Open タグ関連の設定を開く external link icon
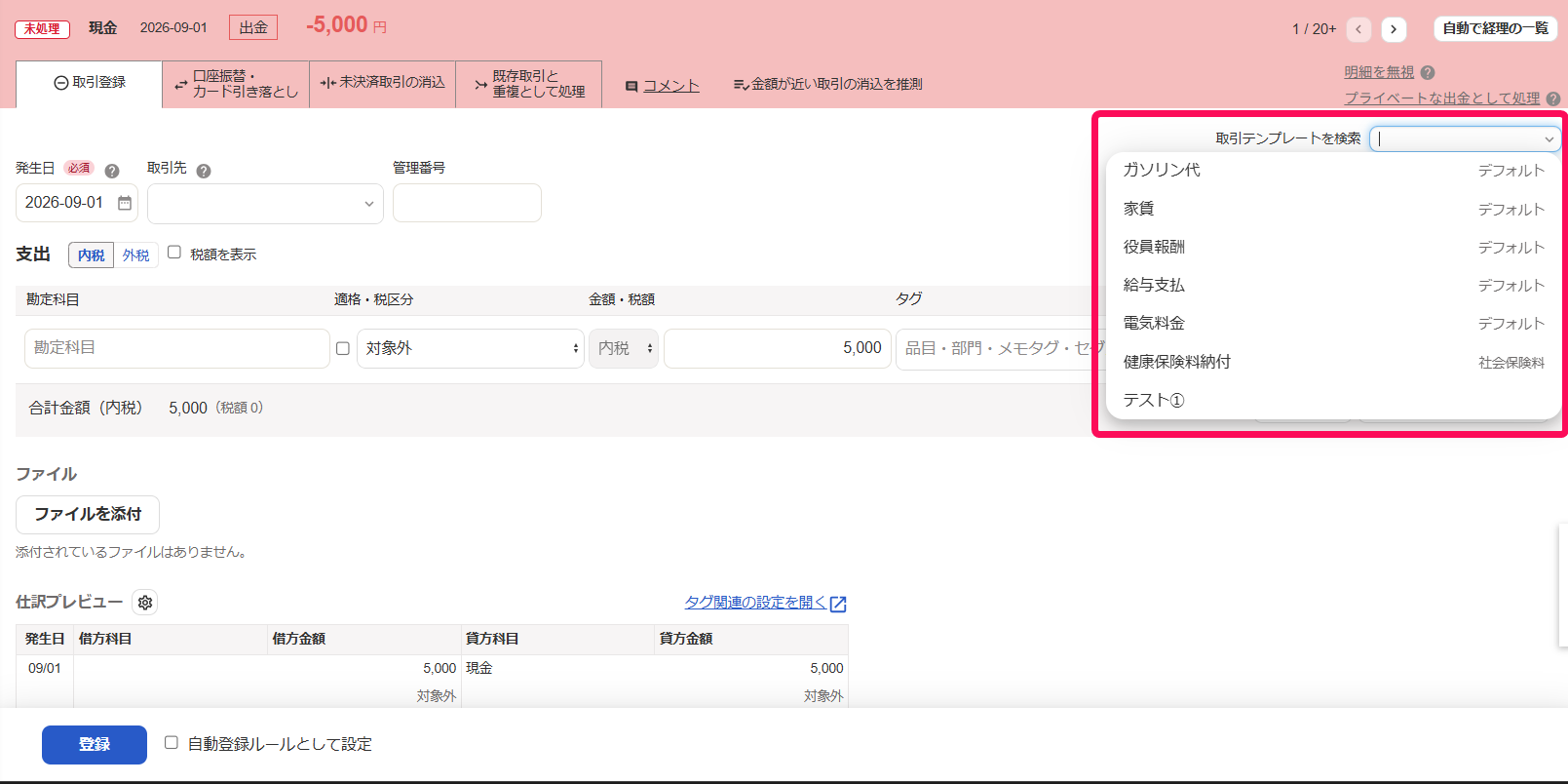1568x784 pixels. [838, 604]
